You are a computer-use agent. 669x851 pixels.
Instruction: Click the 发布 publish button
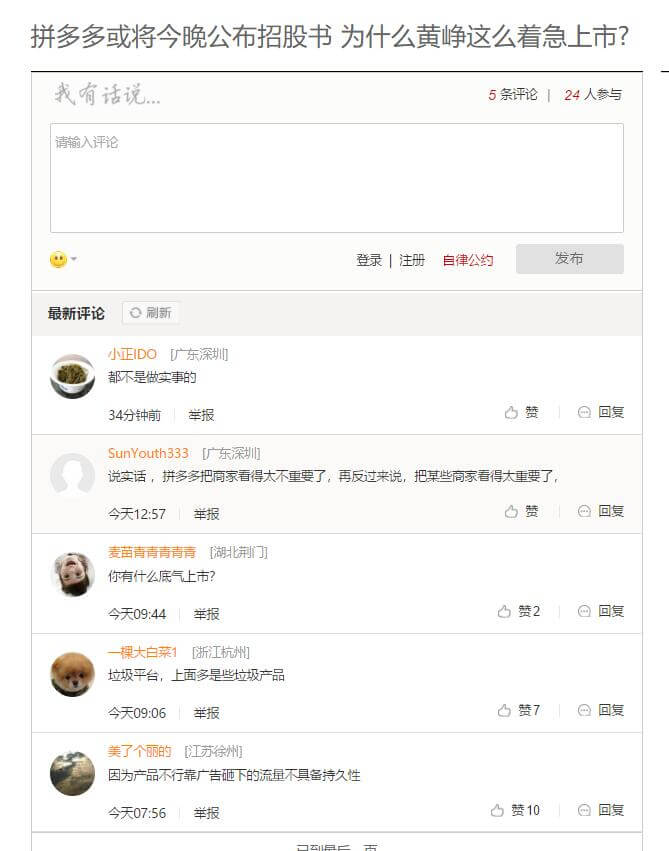pyautogui.click(x=570, y=259)
